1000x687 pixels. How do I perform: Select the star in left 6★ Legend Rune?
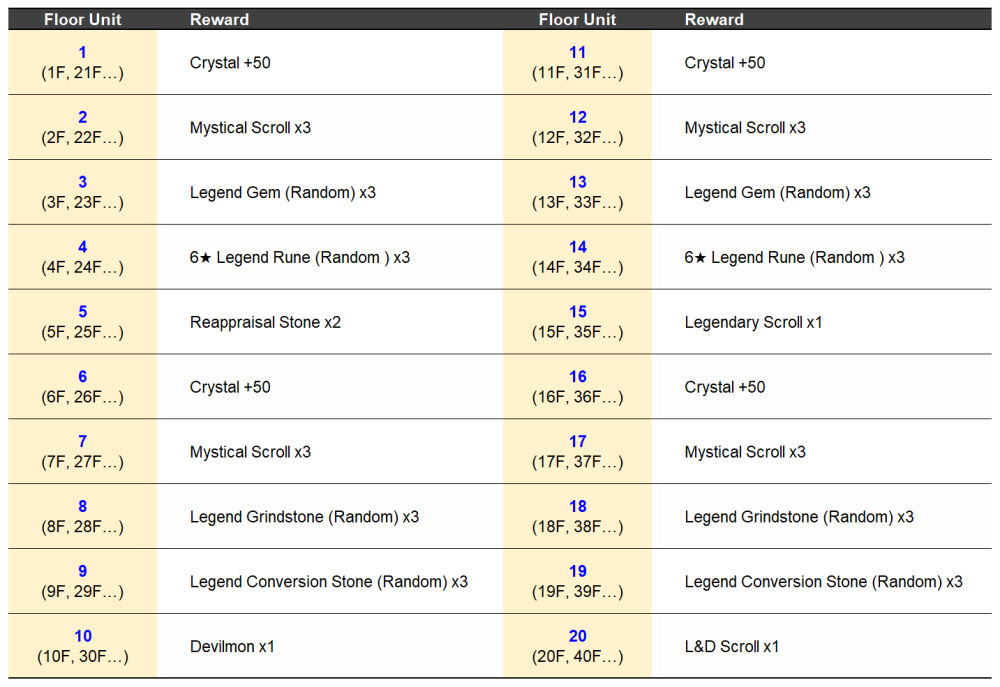tap(205, 258)
